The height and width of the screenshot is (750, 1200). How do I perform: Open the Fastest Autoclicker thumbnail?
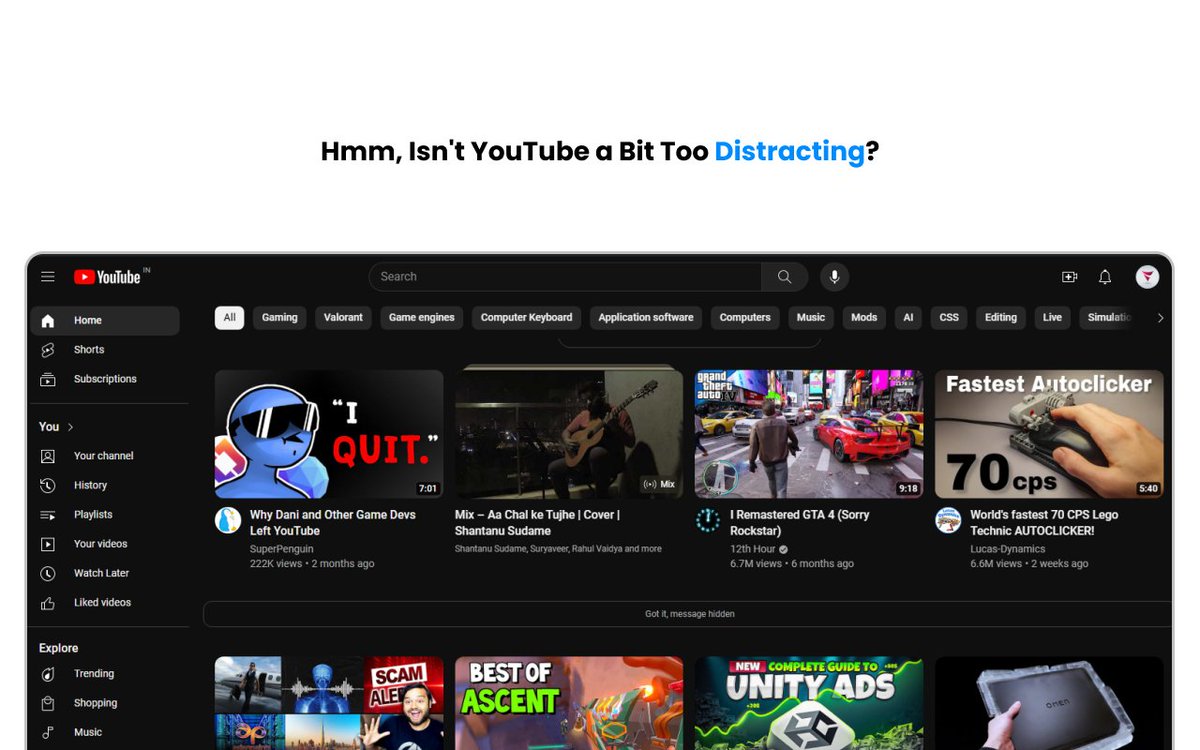[x=1049, y=434]
